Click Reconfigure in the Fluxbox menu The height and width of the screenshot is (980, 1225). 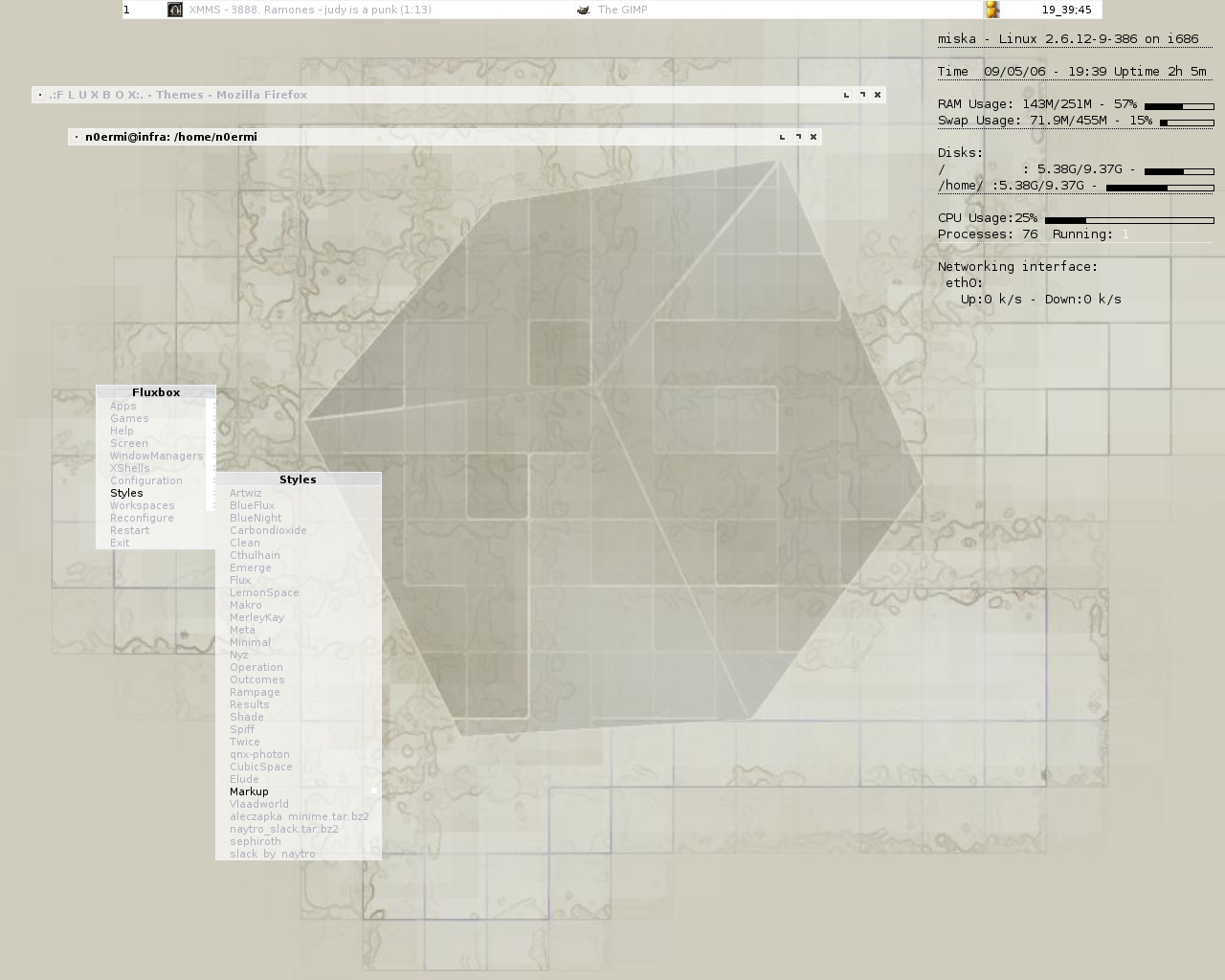(142, 518)
